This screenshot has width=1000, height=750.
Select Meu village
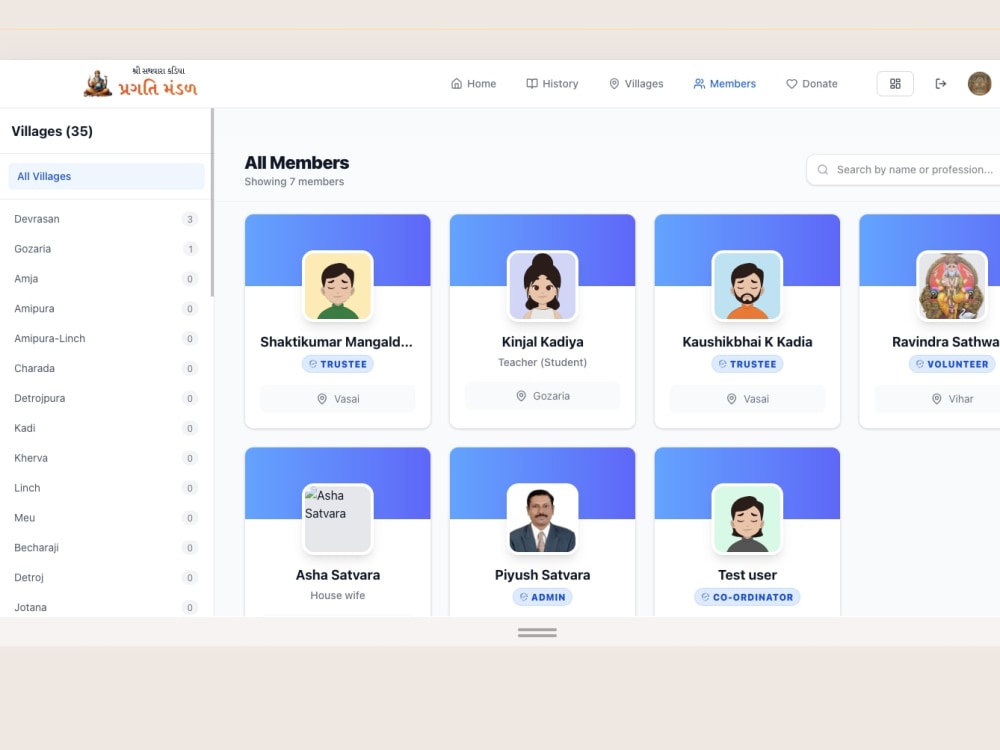click(x=106, y=518)
